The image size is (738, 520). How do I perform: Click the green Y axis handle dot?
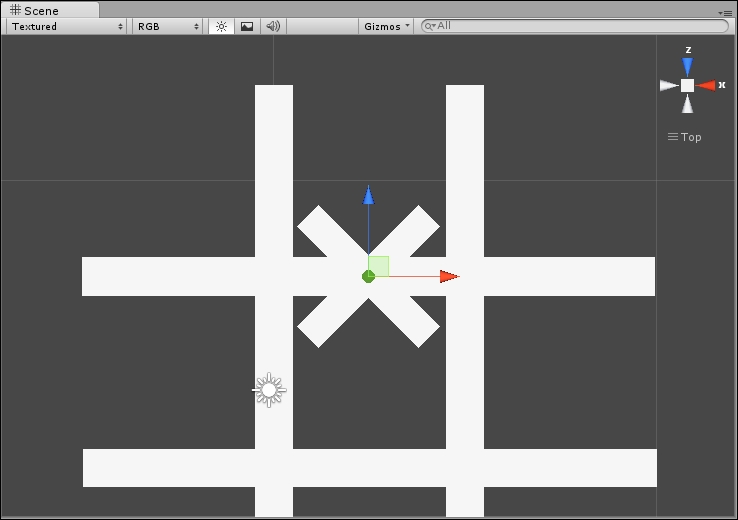pos(369,277)
